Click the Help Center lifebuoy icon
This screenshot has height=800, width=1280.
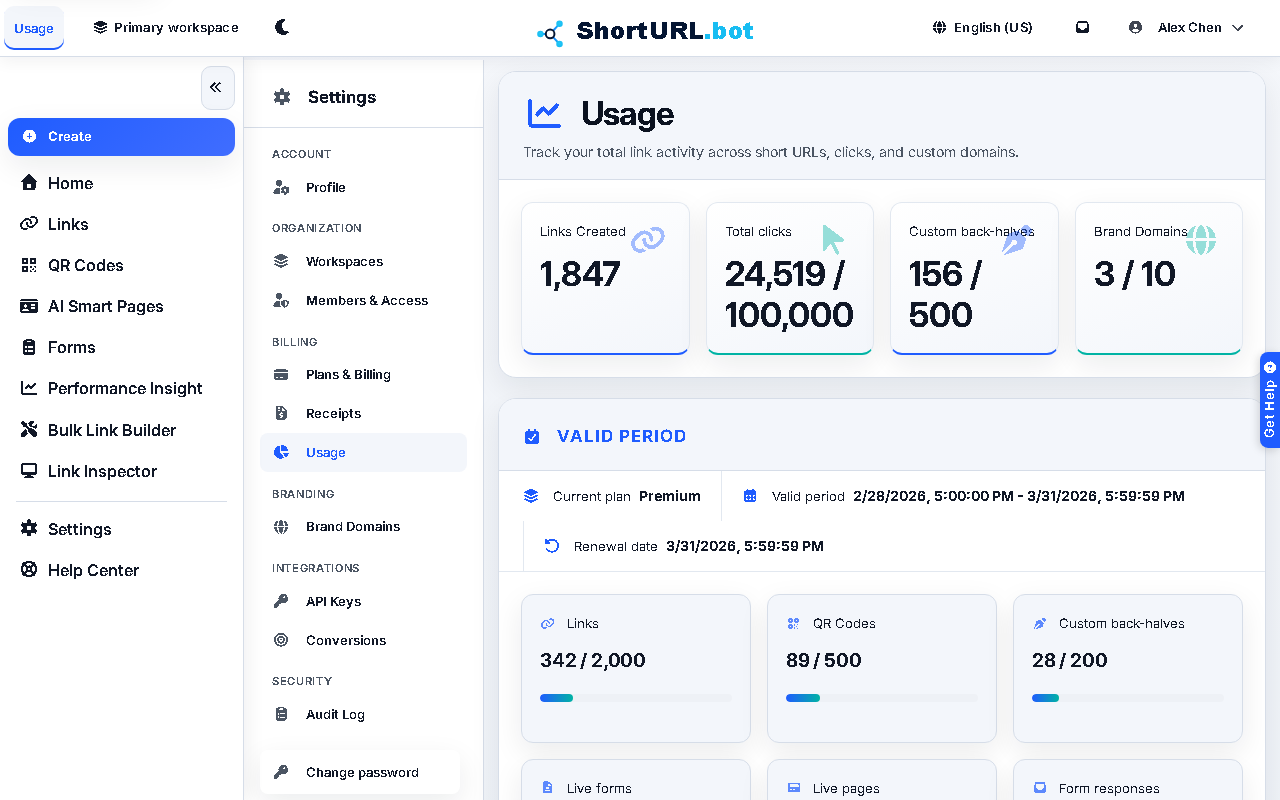(29, 570)
